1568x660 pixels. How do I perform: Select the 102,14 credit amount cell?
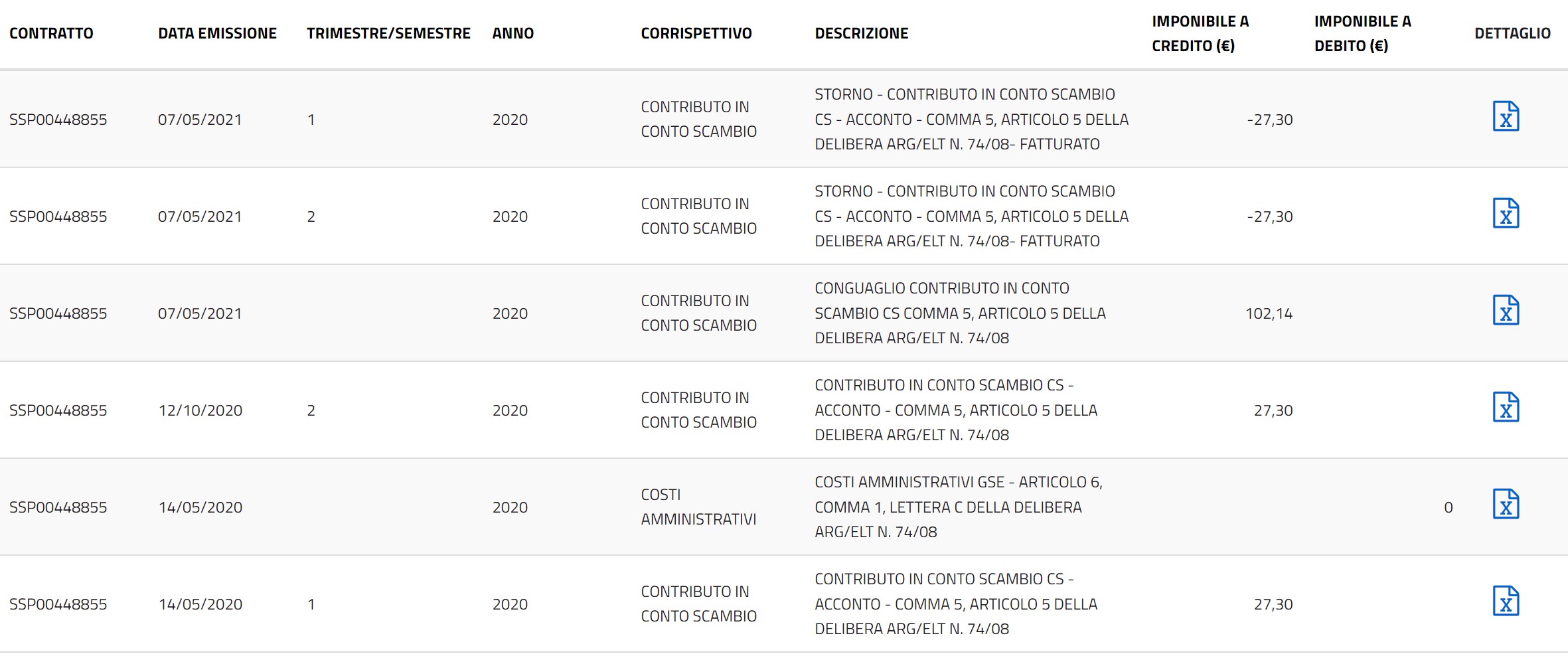[x=1269, y=313]
